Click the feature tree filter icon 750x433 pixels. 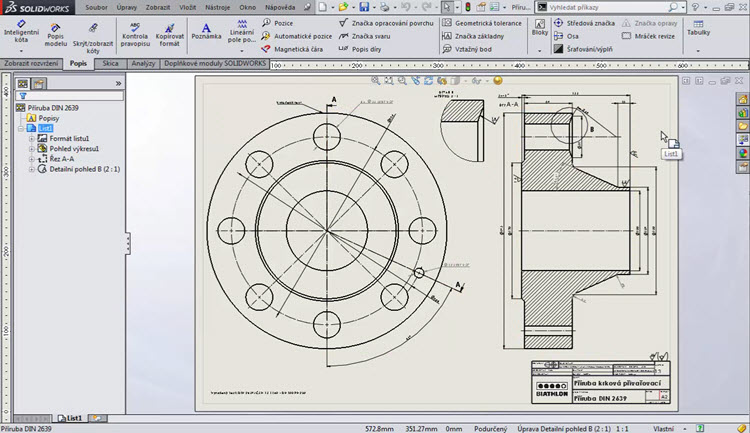22,96
